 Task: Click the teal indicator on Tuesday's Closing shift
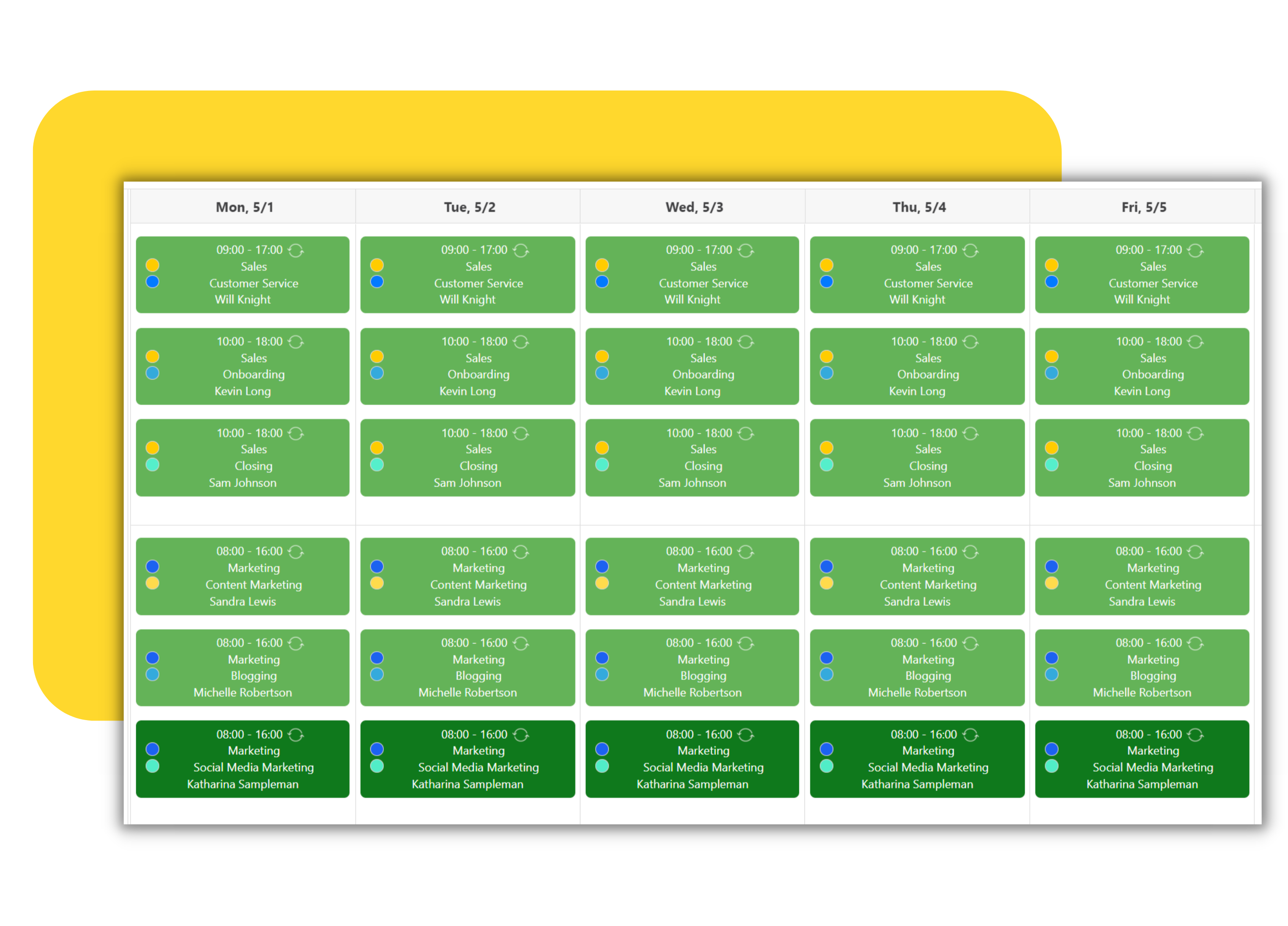pos(377,464)
